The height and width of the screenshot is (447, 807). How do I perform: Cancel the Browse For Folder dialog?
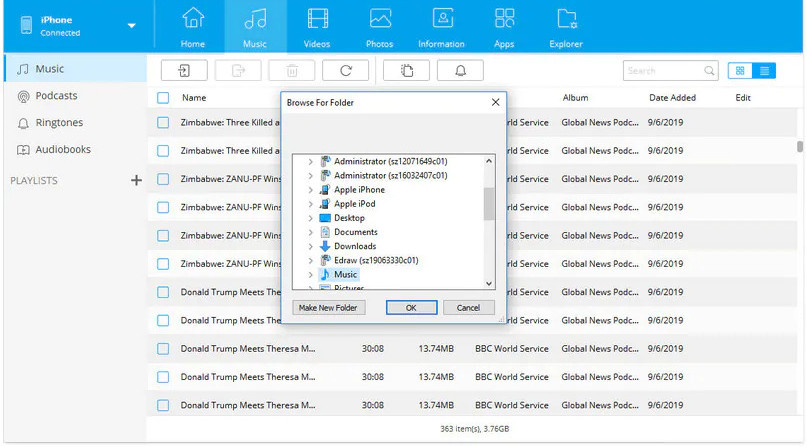tap(468, 308)
